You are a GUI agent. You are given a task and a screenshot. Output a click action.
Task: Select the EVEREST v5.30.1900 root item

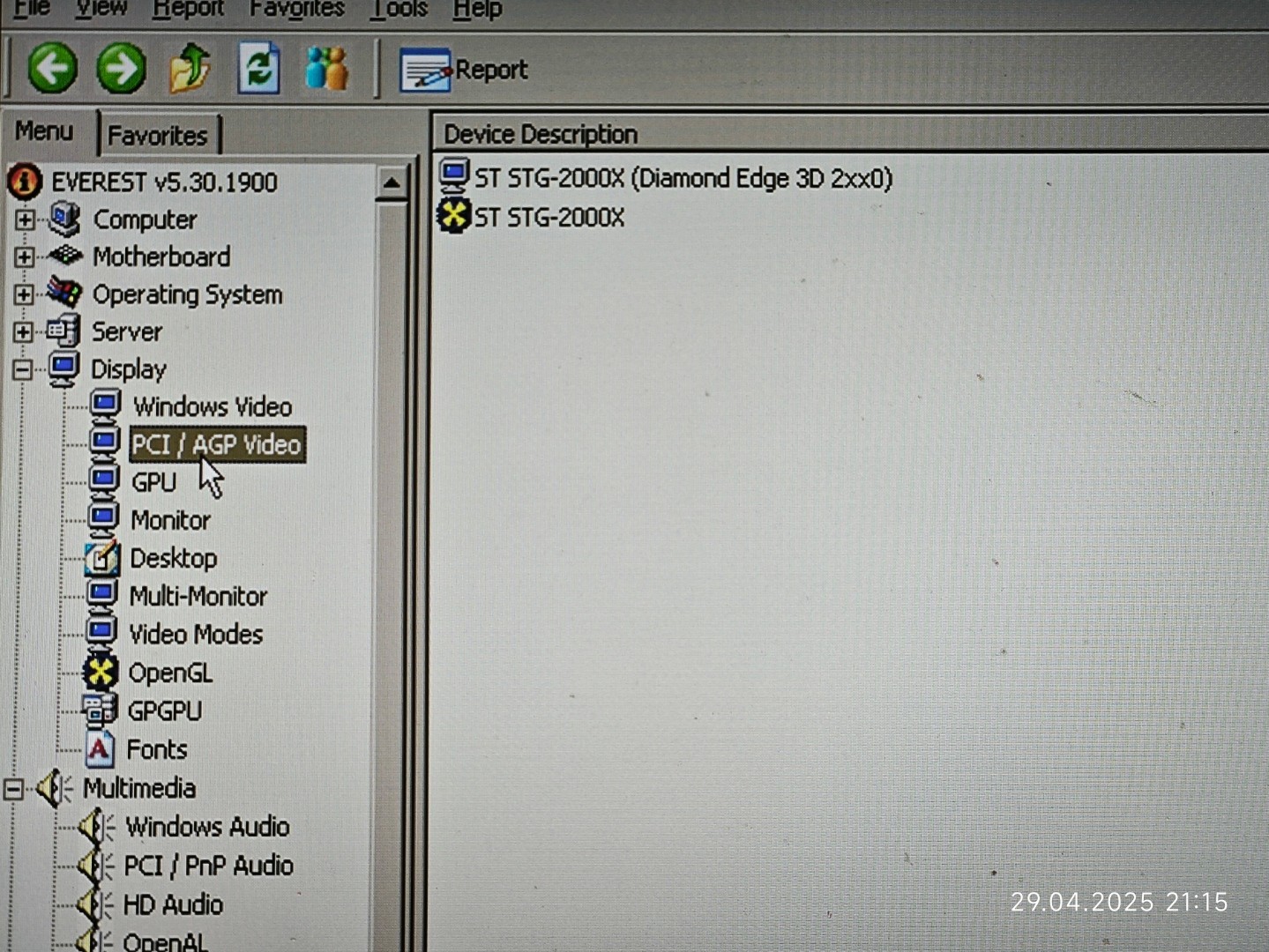coord(164,182)
